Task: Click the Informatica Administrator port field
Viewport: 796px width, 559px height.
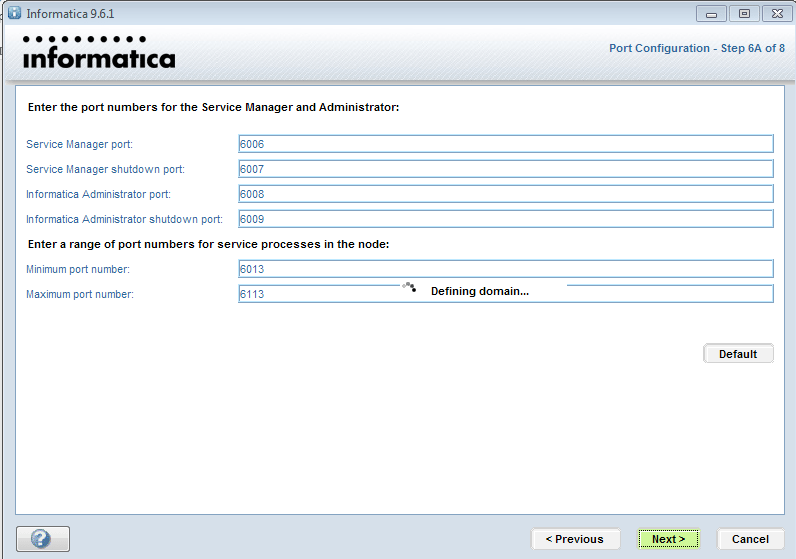Action: [506, 193]
